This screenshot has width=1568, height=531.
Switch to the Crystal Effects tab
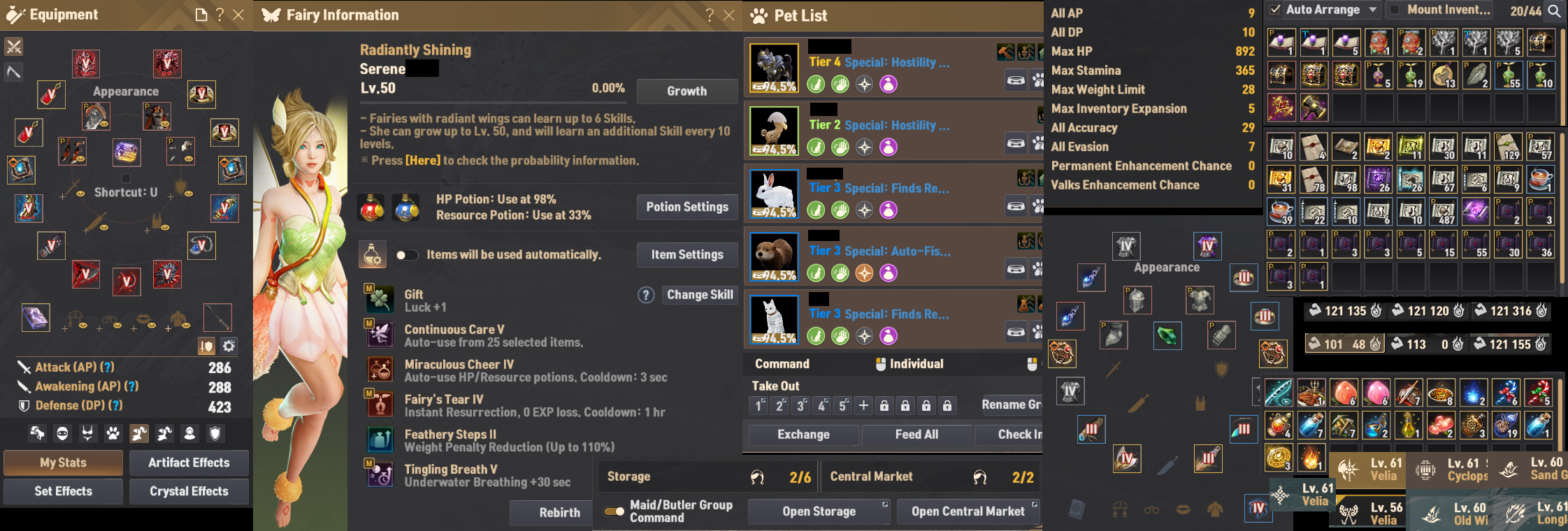pyautogui.click(x=189, y=491)
